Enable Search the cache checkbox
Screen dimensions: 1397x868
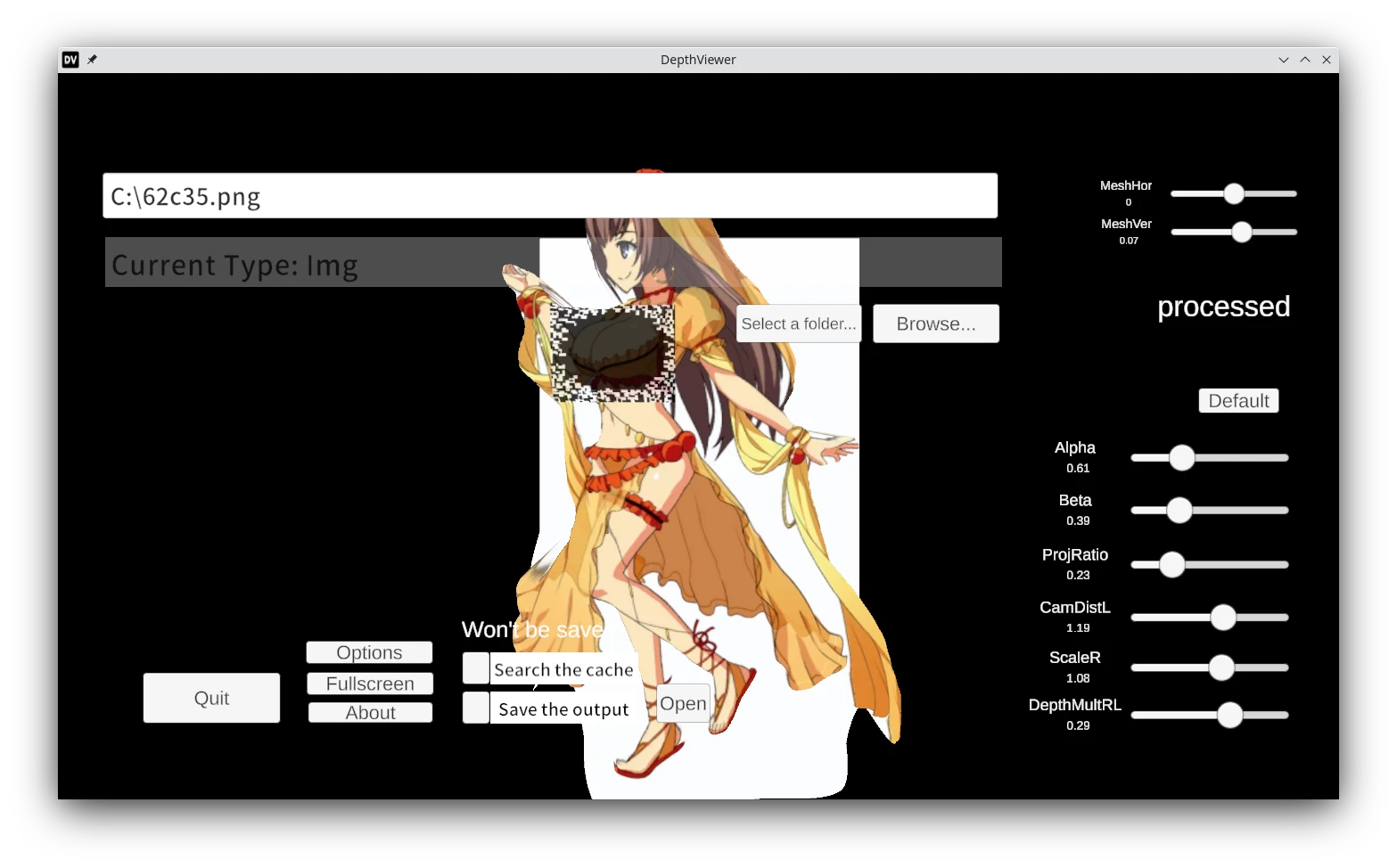pyautogui.click(x=476, y=668)
